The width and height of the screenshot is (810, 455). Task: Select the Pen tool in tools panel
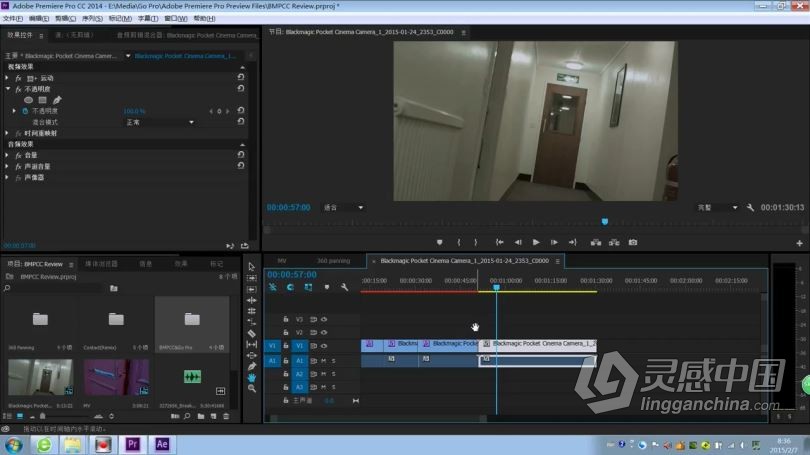(252, 367)
